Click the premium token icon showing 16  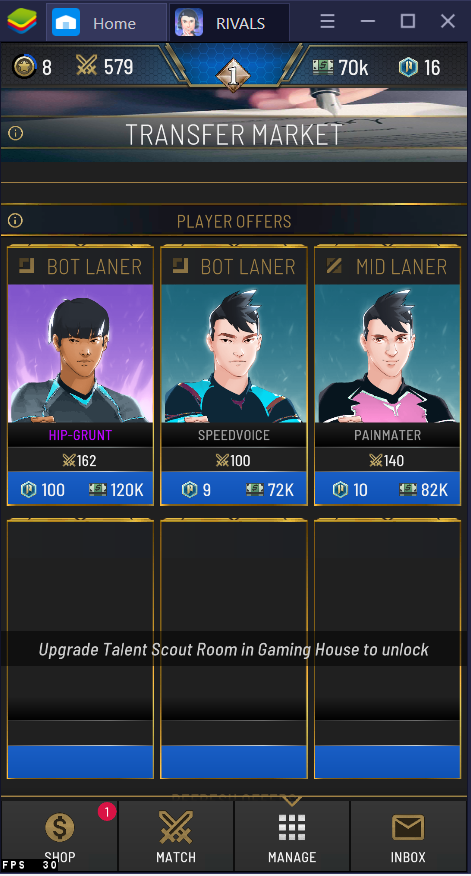pyautogui.click(x=408, y=67)
